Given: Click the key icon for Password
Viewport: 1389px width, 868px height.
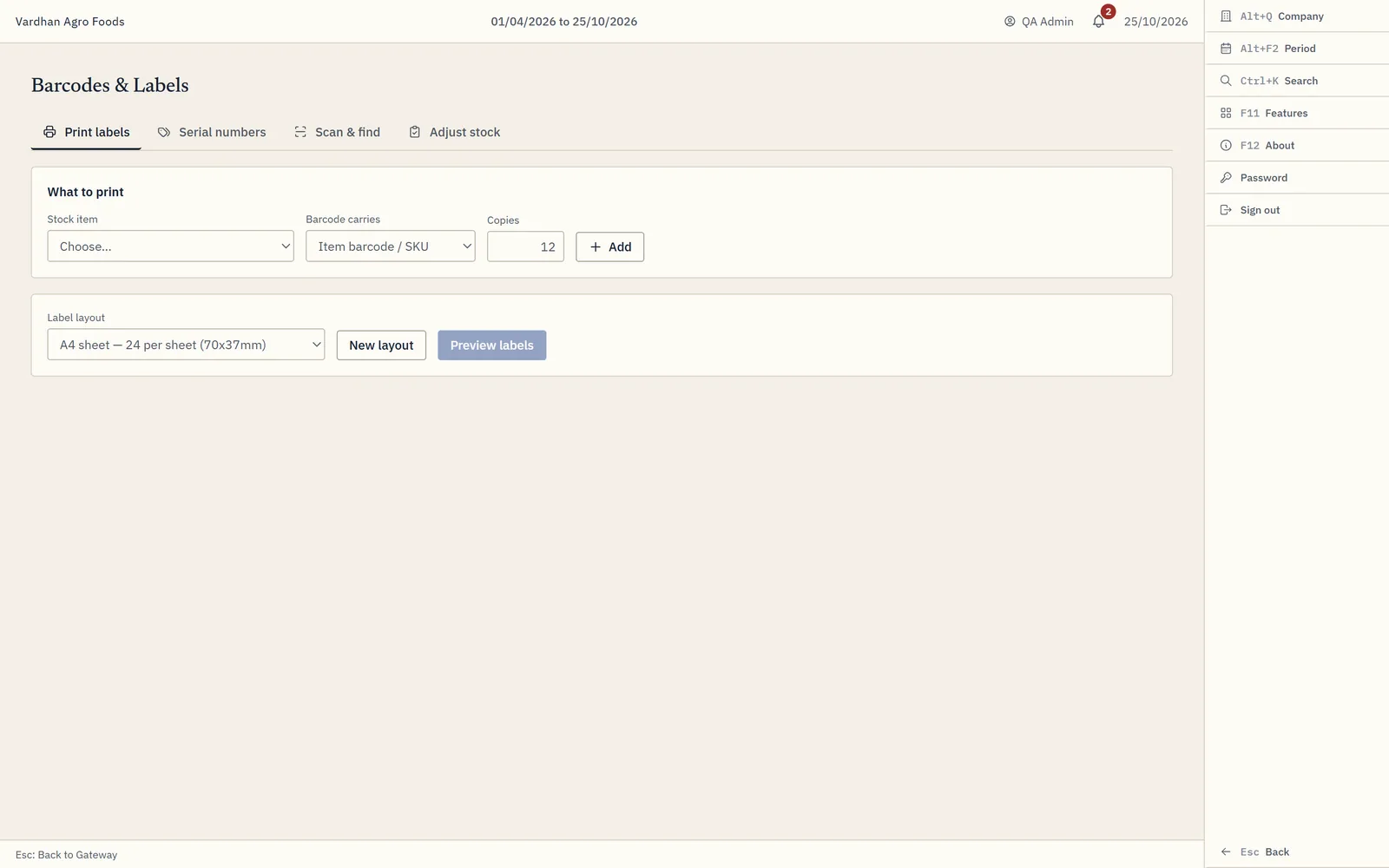Looking at the screenshot, I should 1226,178.
